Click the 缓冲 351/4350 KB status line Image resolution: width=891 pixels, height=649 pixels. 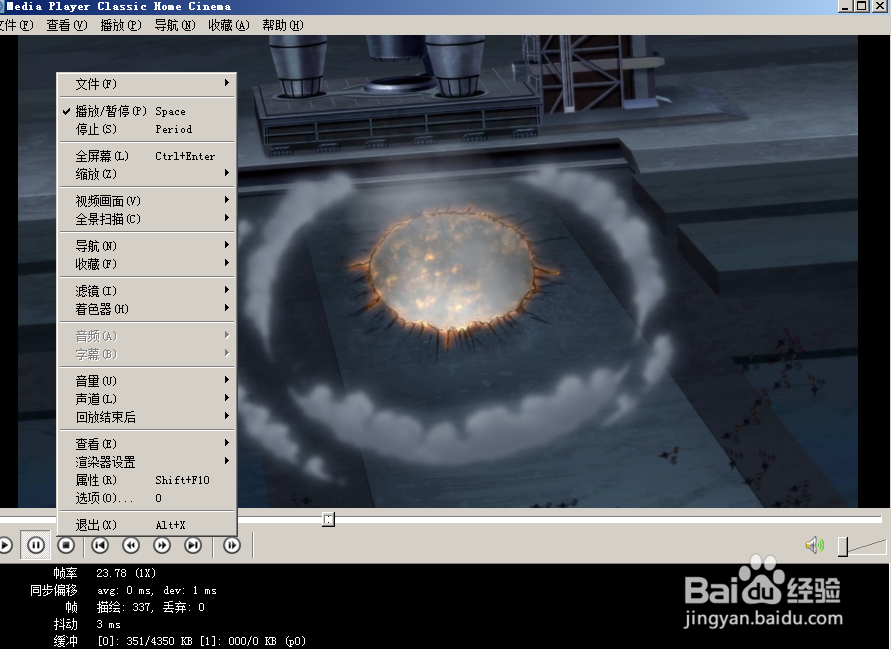[x=180, y=641]
